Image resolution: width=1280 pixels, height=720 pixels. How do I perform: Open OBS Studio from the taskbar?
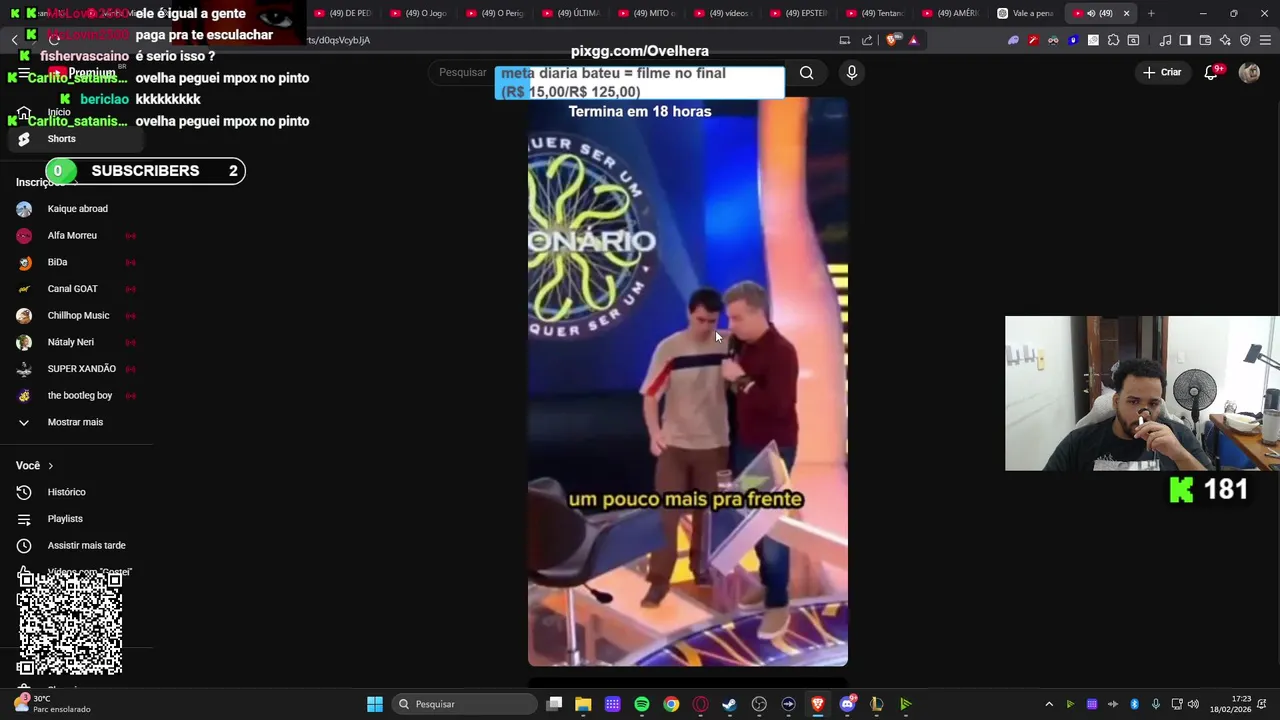(x=759, y=704)
